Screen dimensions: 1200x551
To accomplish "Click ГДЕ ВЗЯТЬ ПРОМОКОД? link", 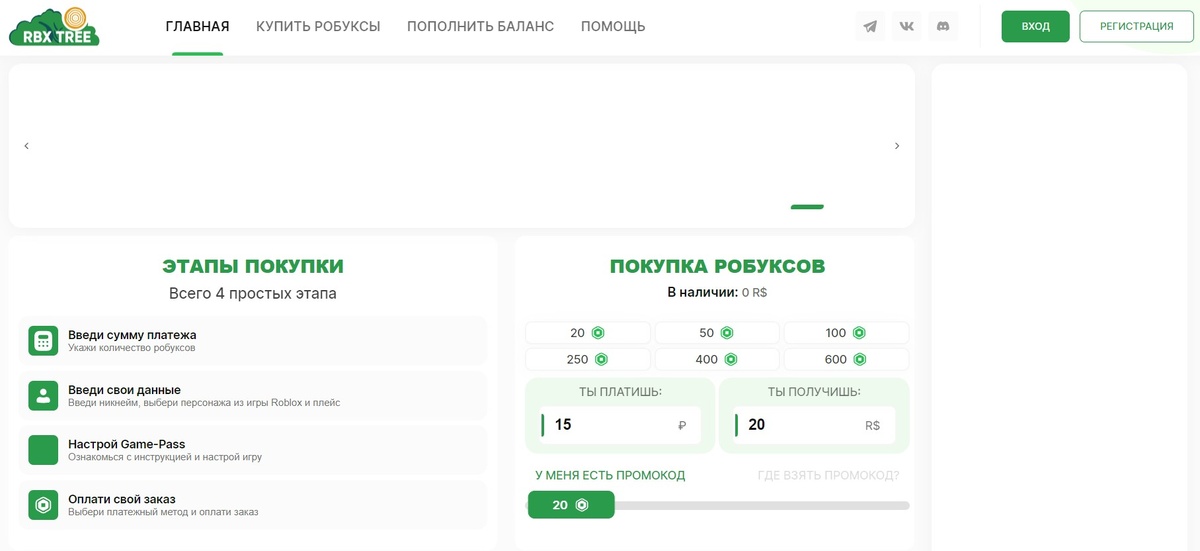I will 828,475.
